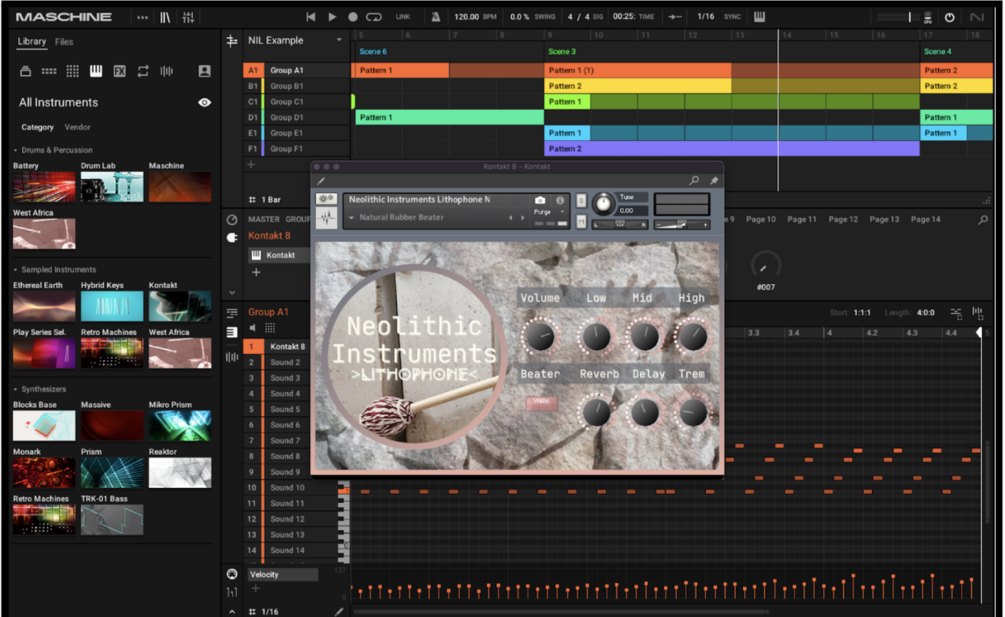Click the Kontakt window search magnifier
The width and height of the screenshot is (1005, 617).
click(x=694, y=181)
